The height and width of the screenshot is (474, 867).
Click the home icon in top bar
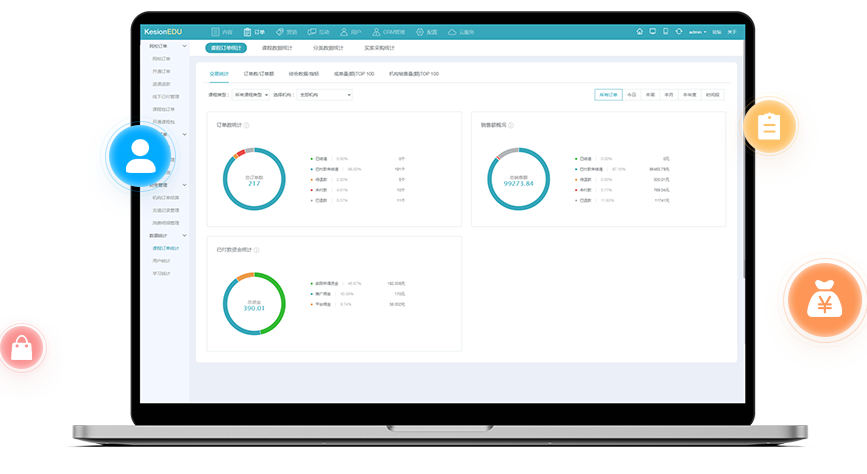click(x=640, y=31)
